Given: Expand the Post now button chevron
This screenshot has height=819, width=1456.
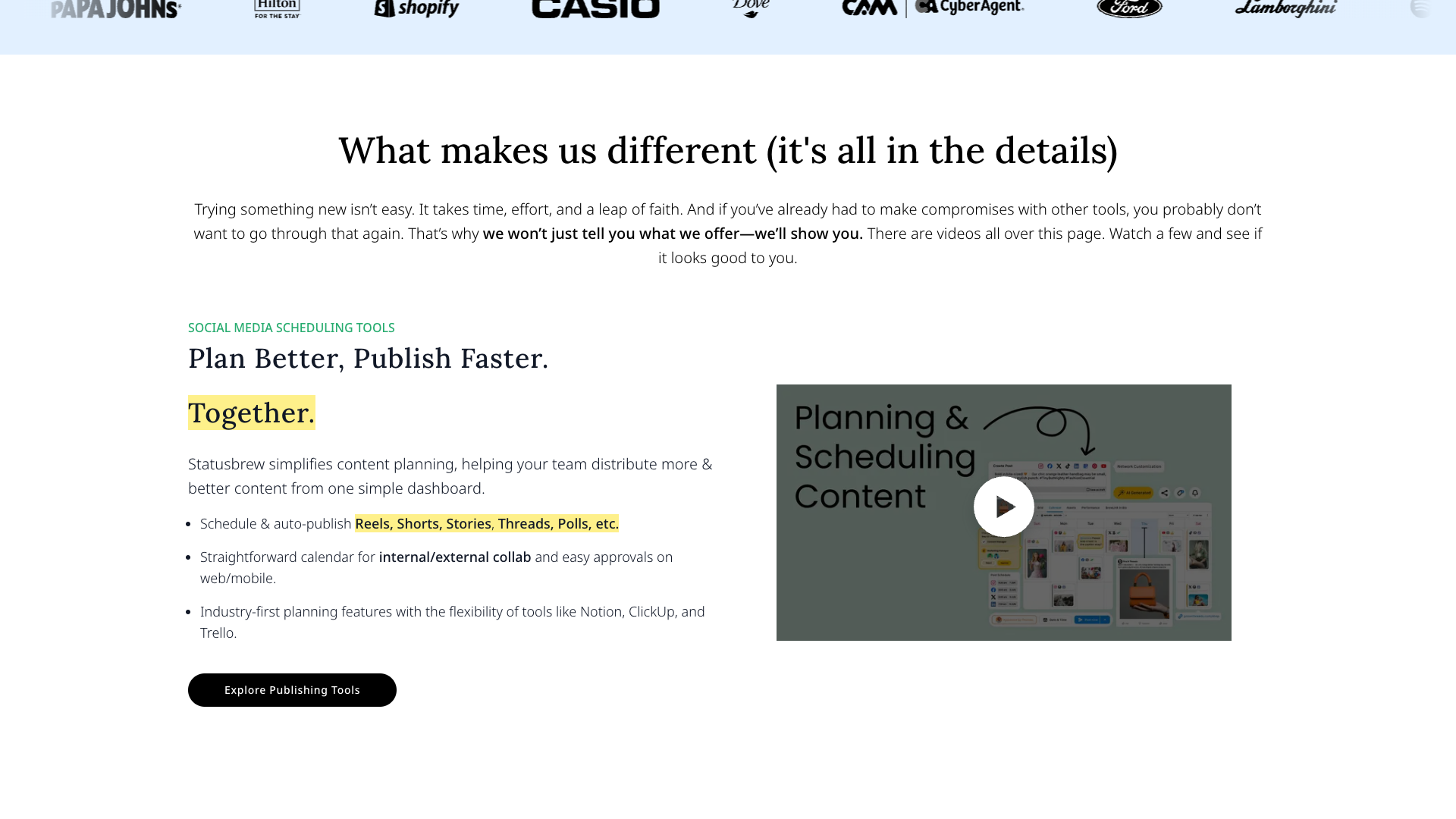Looking at the screenshot, I should (1105, 620).
